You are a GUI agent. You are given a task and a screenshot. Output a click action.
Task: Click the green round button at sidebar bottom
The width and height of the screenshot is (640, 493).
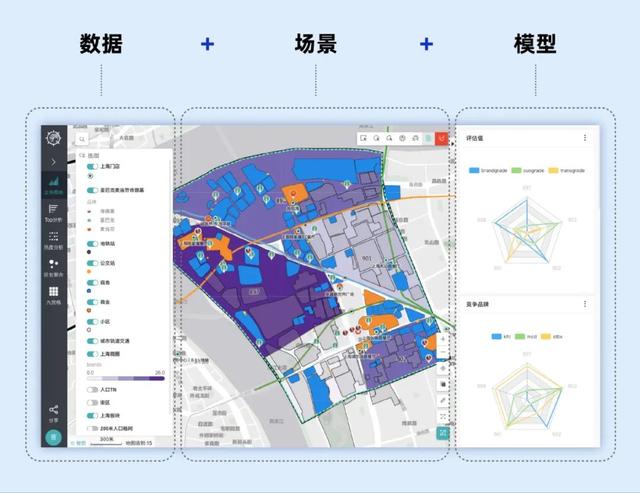53,437
